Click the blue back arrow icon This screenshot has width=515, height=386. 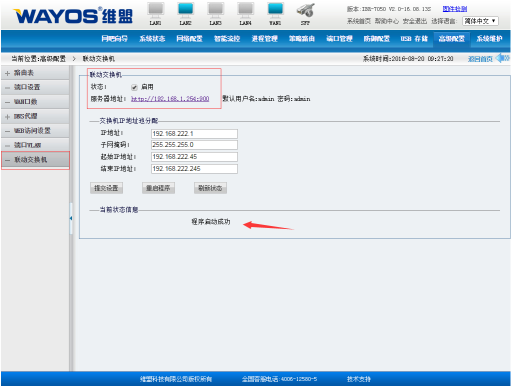(503, 58)
